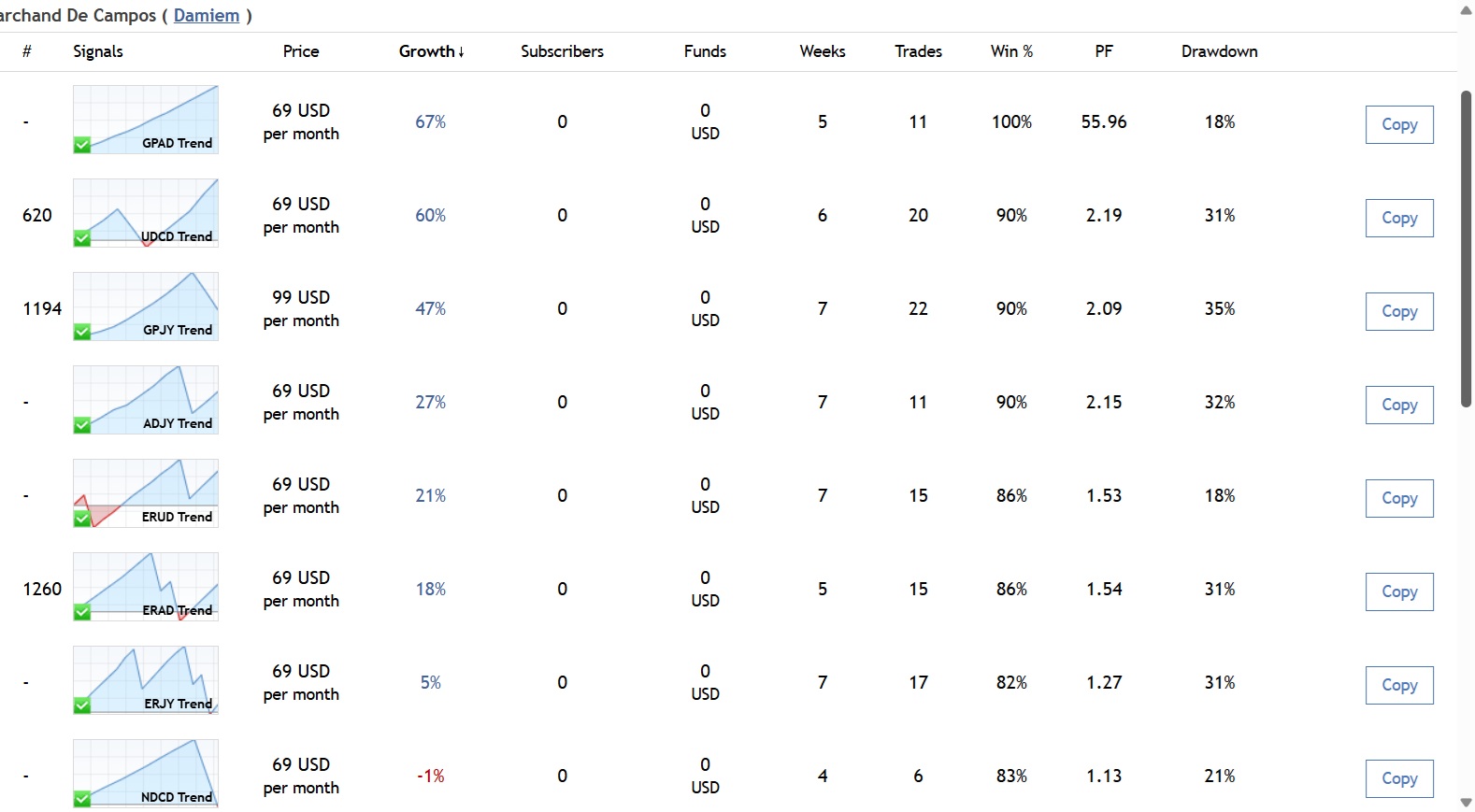Copy the GPJY Trend signal
This screenshot has width=1475, height=812.
point(1399,311)
